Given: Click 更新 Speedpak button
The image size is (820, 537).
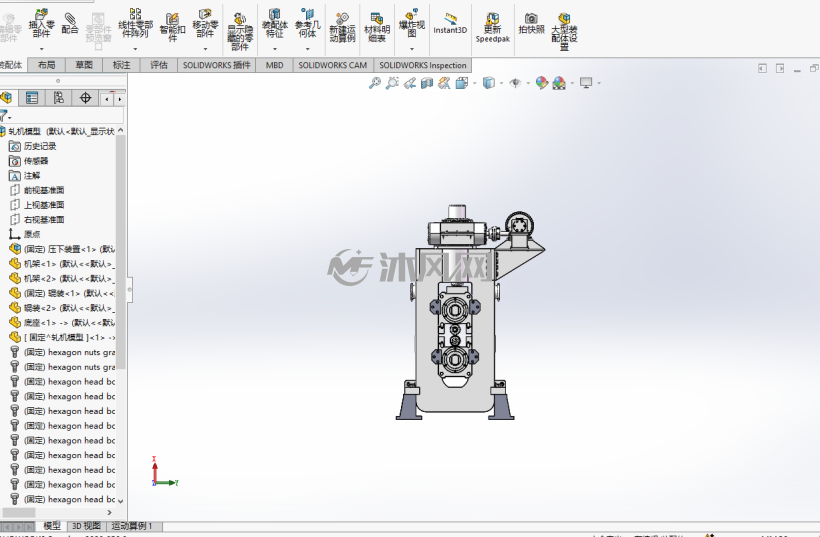Looking at the screenshot, I should click(493, 27).
